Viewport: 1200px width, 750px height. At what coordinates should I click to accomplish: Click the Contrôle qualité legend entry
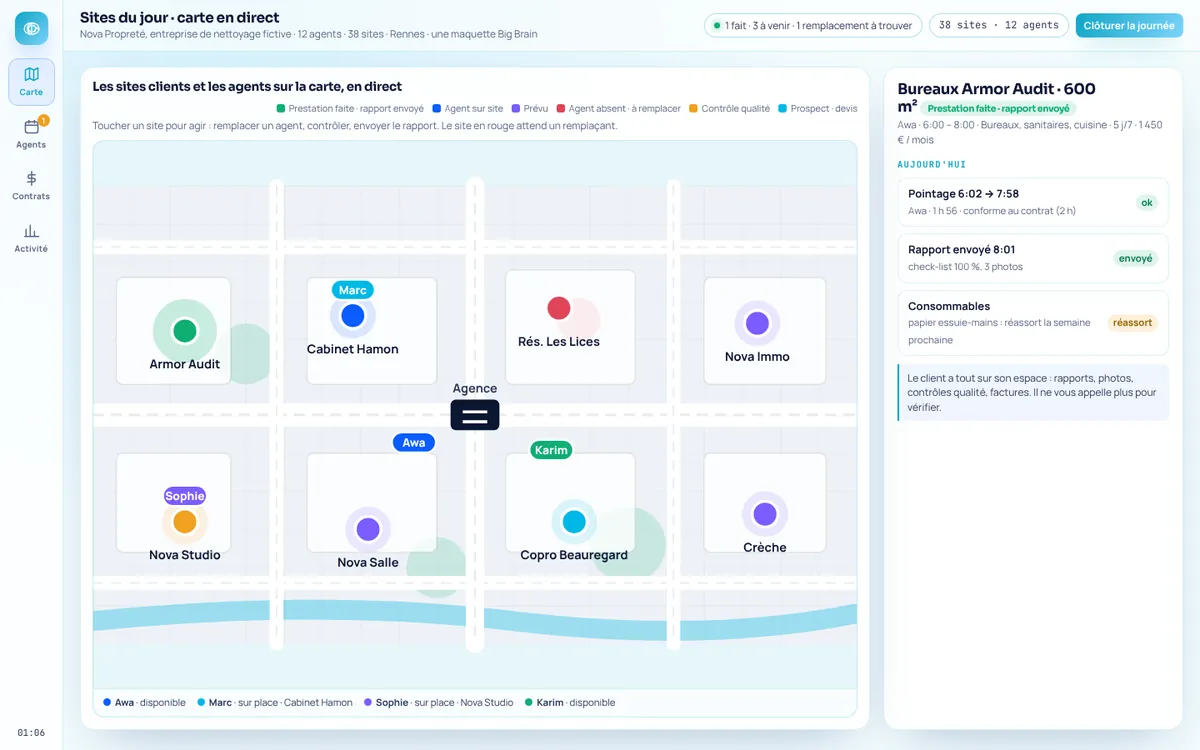pos(729,108)
